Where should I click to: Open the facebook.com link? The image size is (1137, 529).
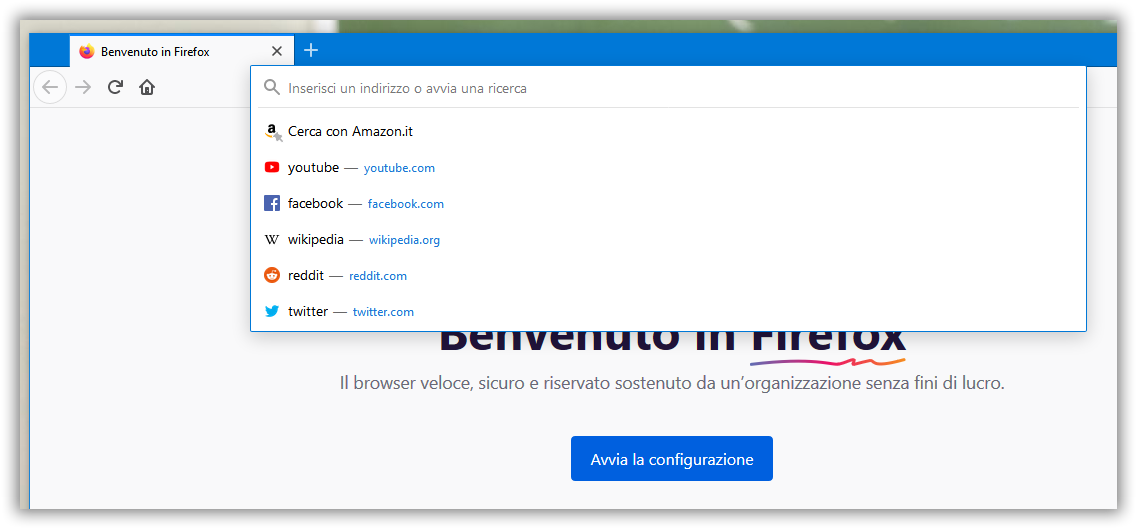pyautogui.click(x=405, y=204)
